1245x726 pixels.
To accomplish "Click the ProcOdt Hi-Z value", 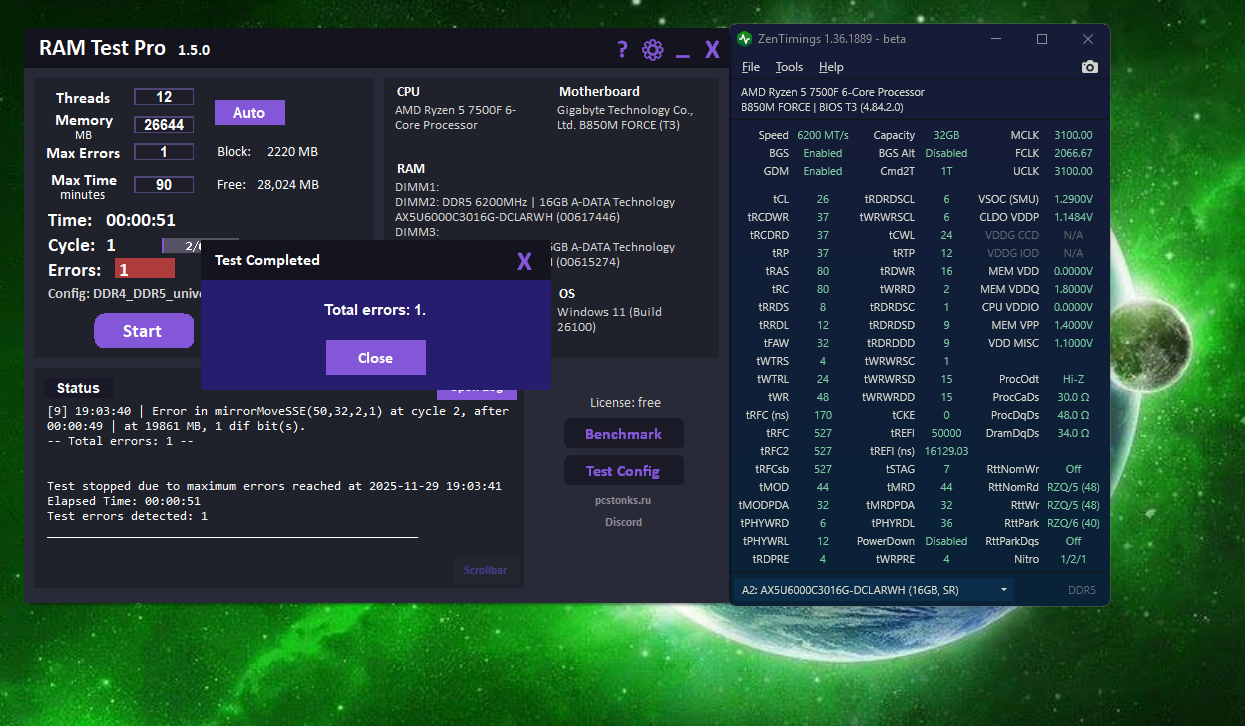I will tap(1073, 379).
